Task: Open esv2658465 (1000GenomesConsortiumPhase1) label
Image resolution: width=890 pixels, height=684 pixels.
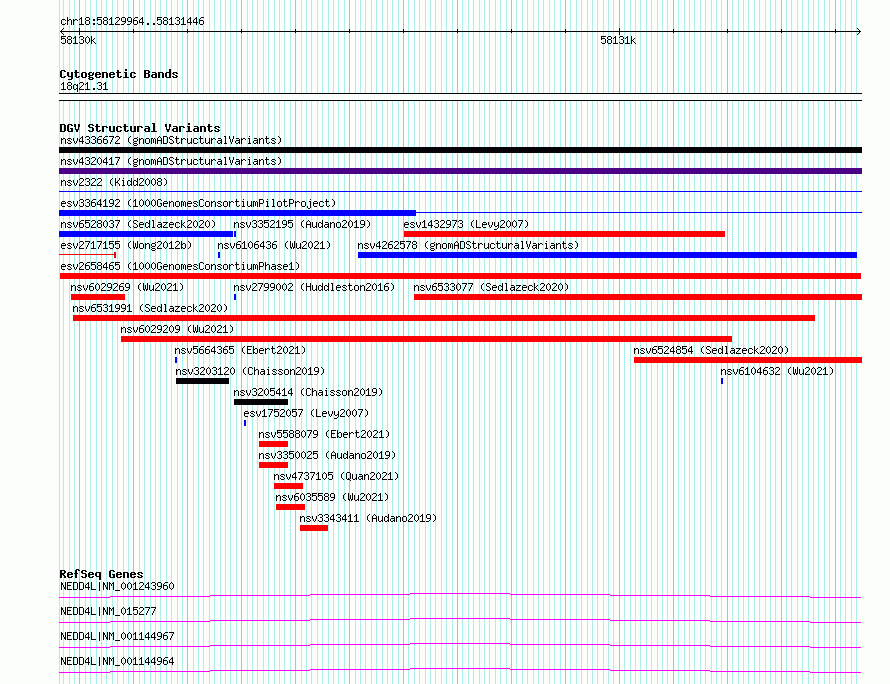Action: click(x=180, y=266)
